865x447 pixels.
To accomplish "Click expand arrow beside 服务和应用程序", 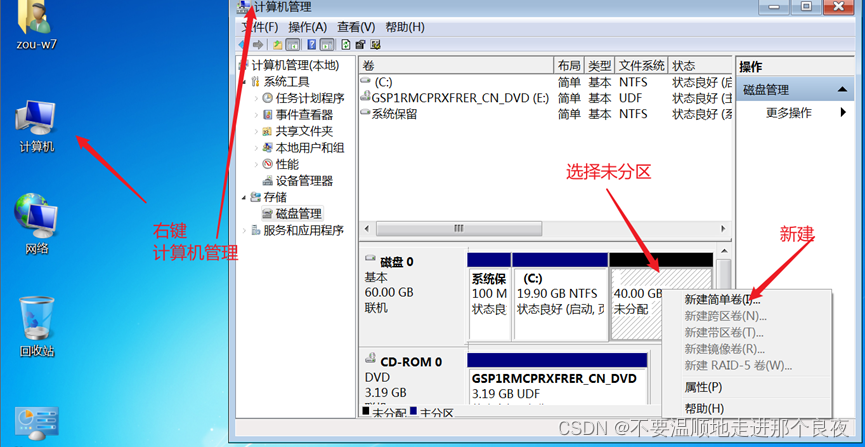I will pyautogui.click(x=244, y=231).
